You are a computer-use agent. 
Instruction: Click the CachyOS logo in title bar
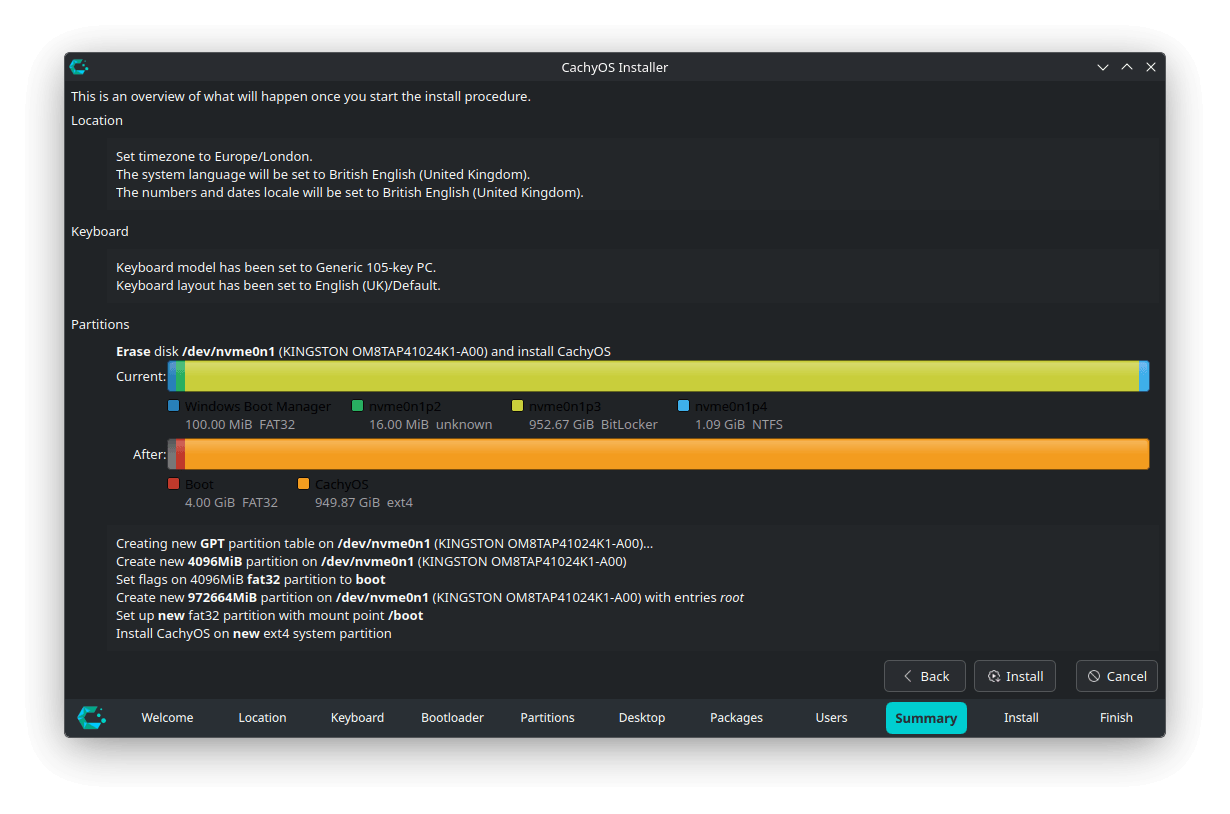[79, 67]
